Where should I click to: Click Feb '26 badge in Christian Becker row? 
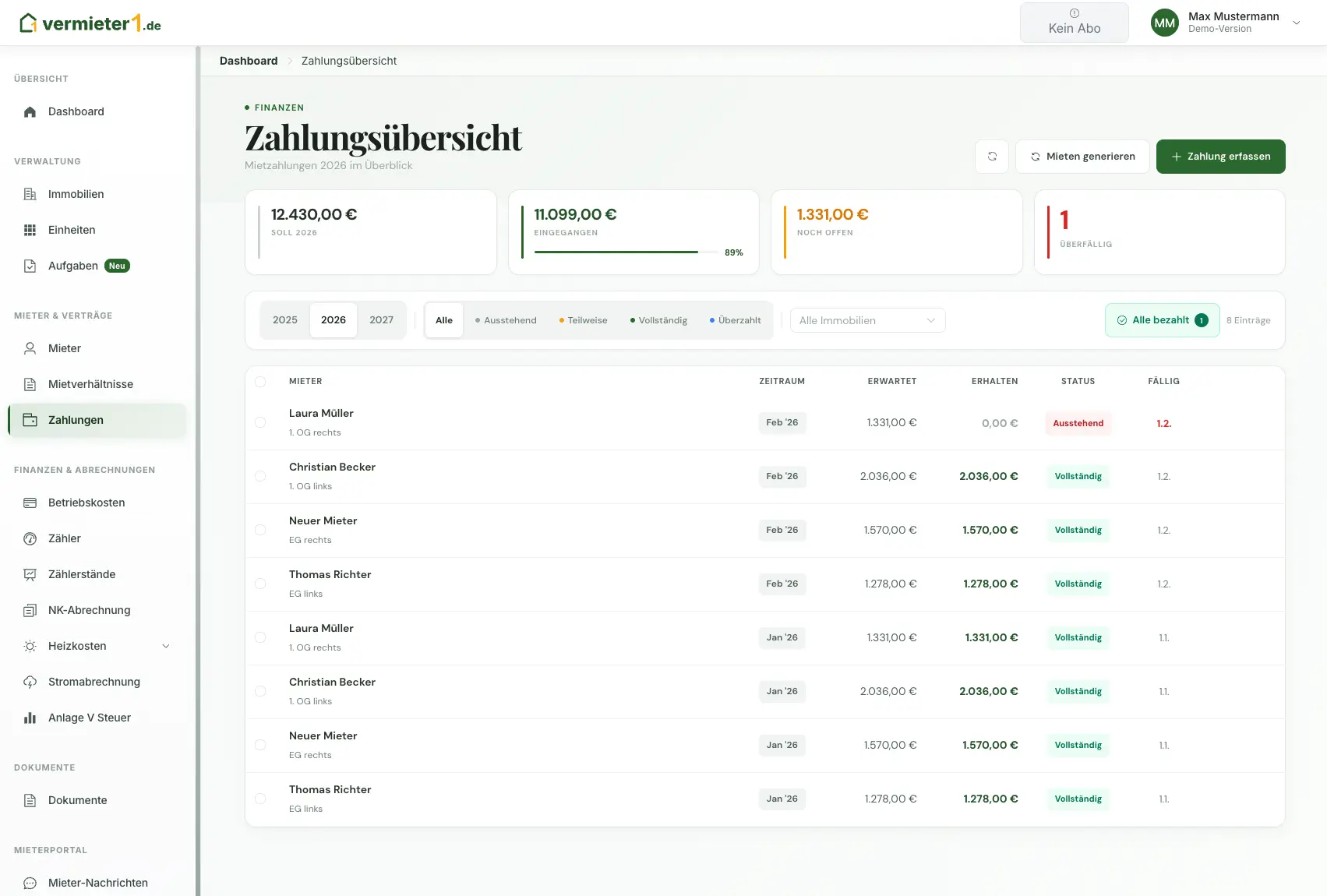pyautogui.click(x=782, y=476)
